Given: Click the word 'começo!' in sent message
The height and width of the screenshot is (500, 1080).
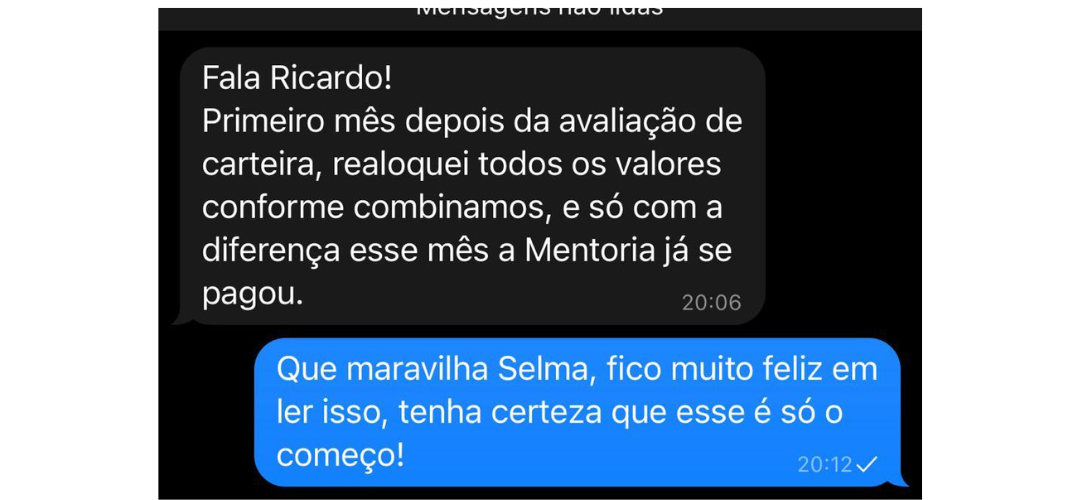Looking at the screenshot, I should [340, 456].
